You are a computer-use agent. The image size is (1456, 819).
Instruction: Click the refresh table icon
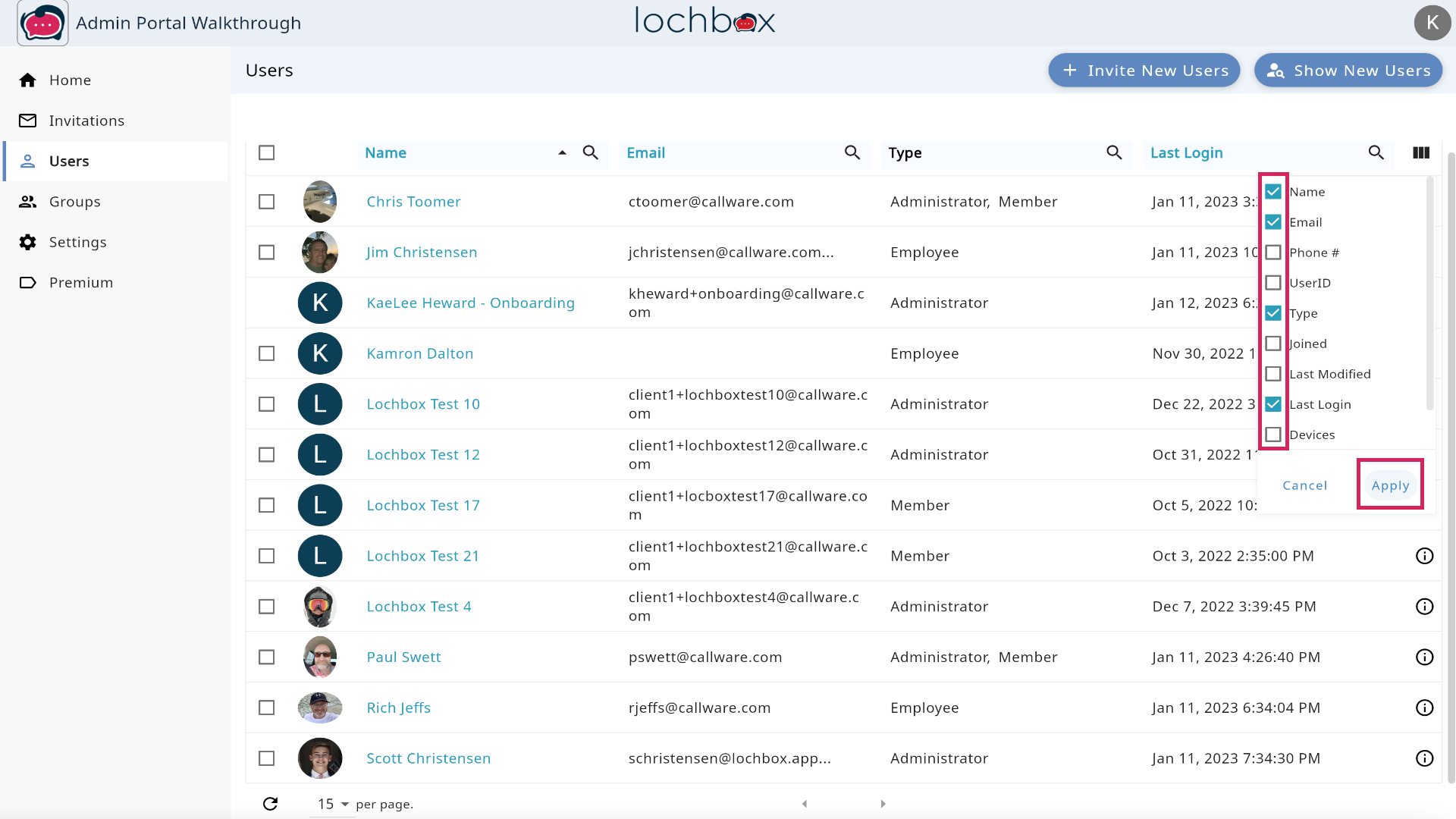click(270, 804)
